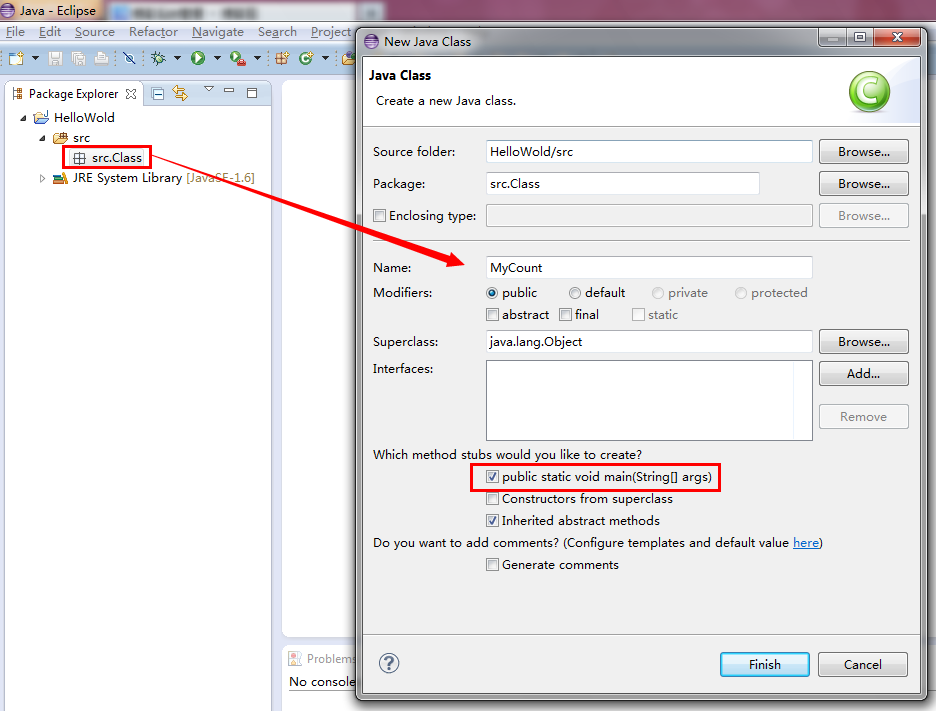The image size is (936, 711).
Task: Click the New wizard toolbar icon
Action: click(x=16, y=58)
